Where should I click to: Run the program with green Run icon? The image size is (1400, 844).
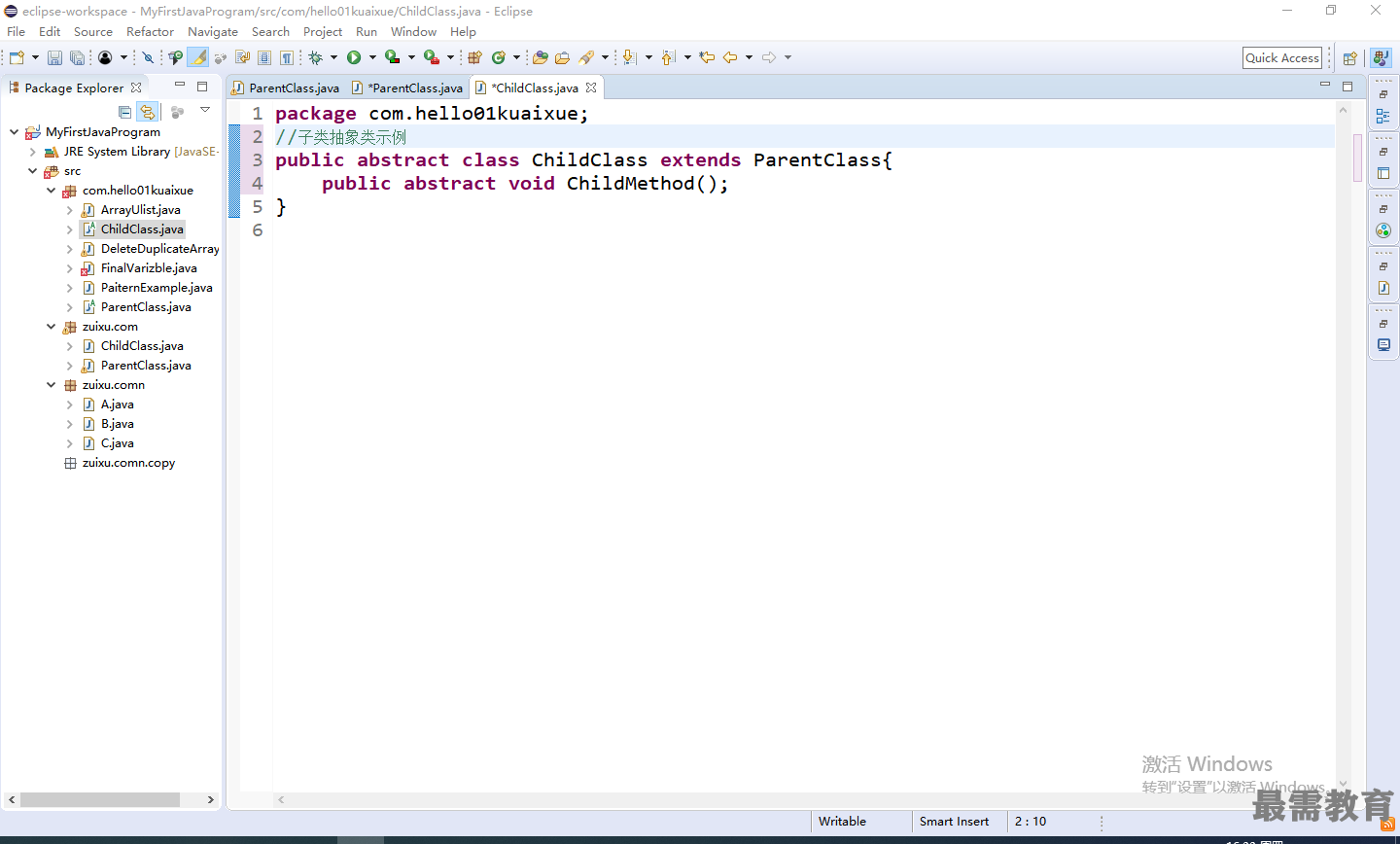tap(354, 57)
